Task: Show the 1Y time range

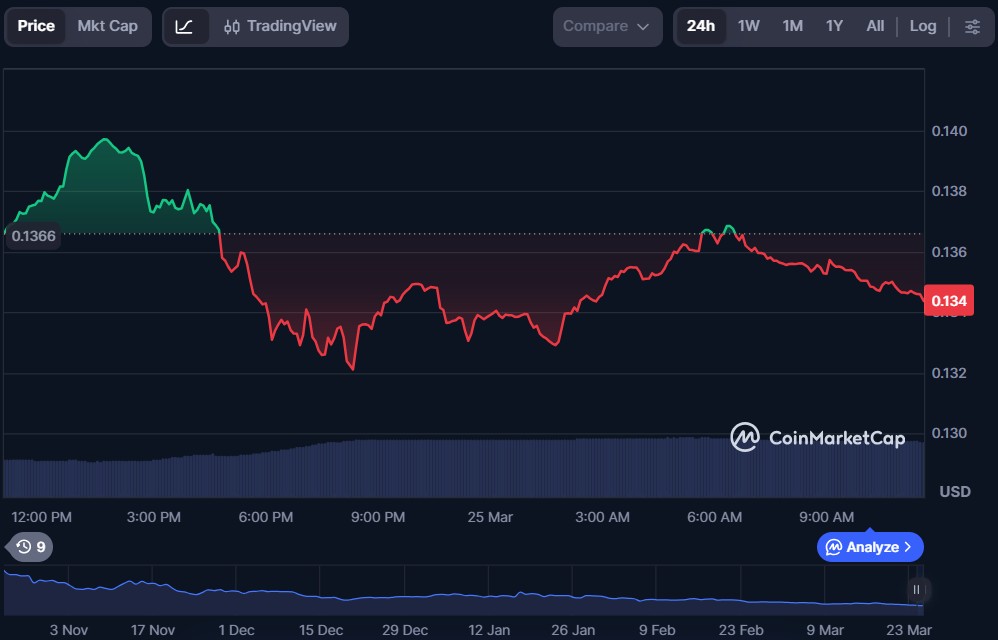Action: coord(834,27)
